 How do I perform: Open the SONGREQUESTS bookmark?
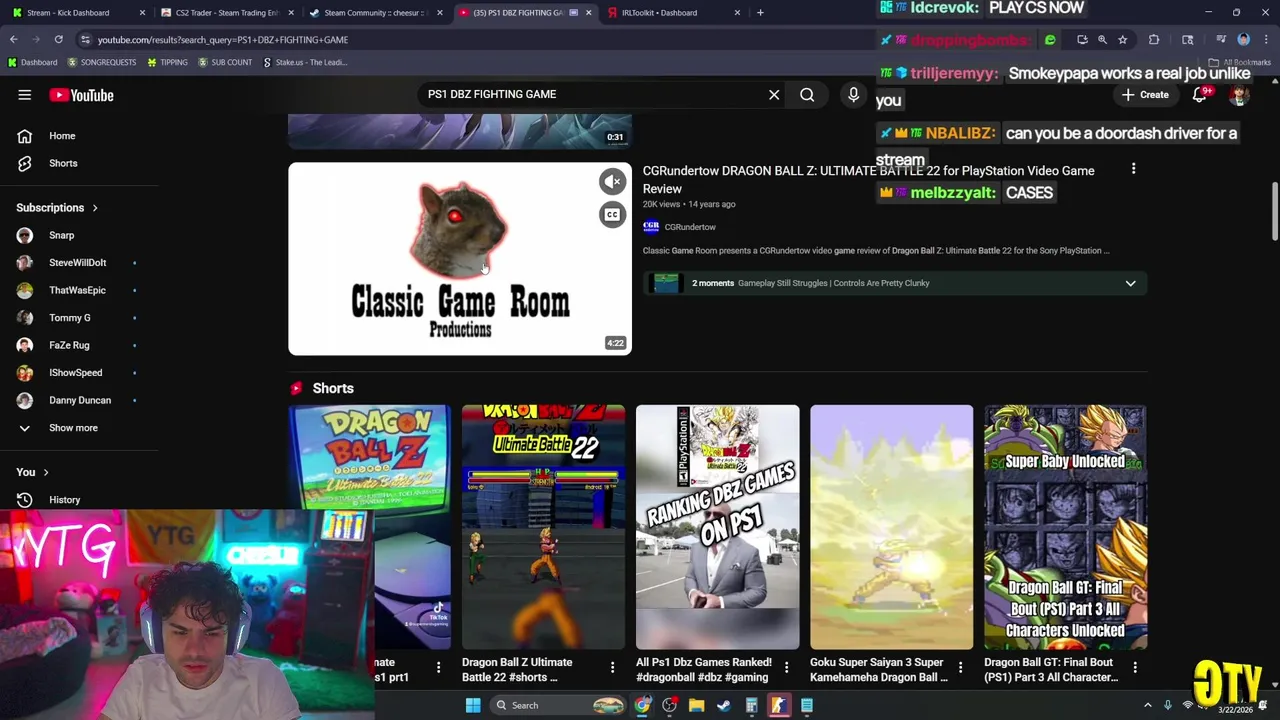click(102, 62)
